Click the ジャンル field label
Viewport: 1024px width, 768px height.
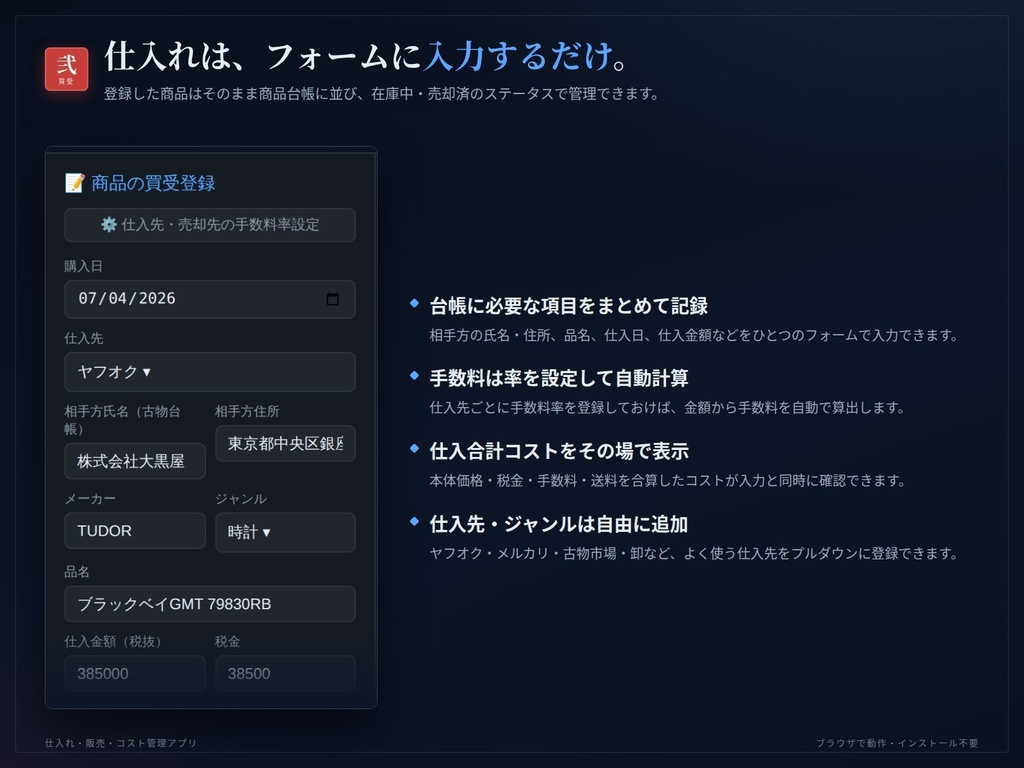[241, 499]
